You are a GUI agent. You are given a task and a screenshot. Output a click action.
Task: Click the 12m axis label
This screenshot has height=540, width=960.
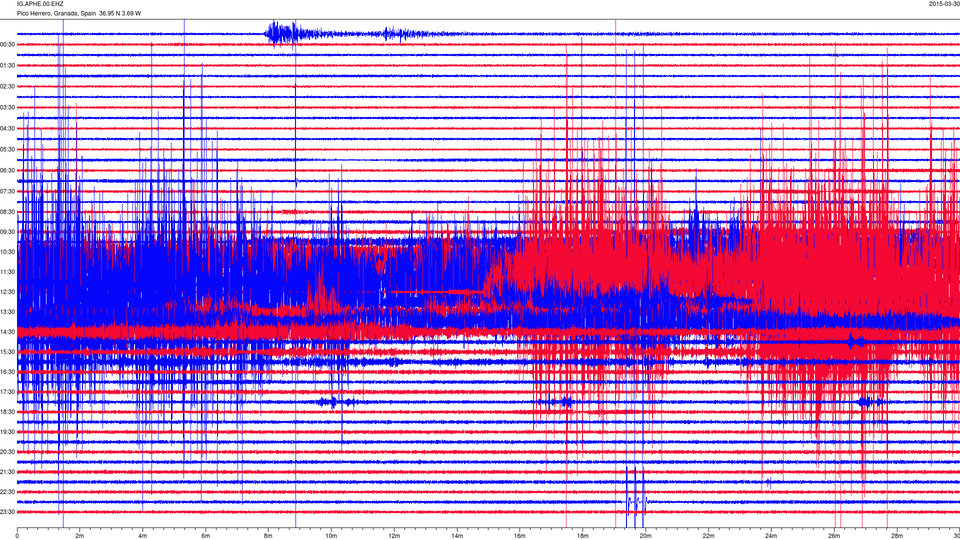pos(394,536)
